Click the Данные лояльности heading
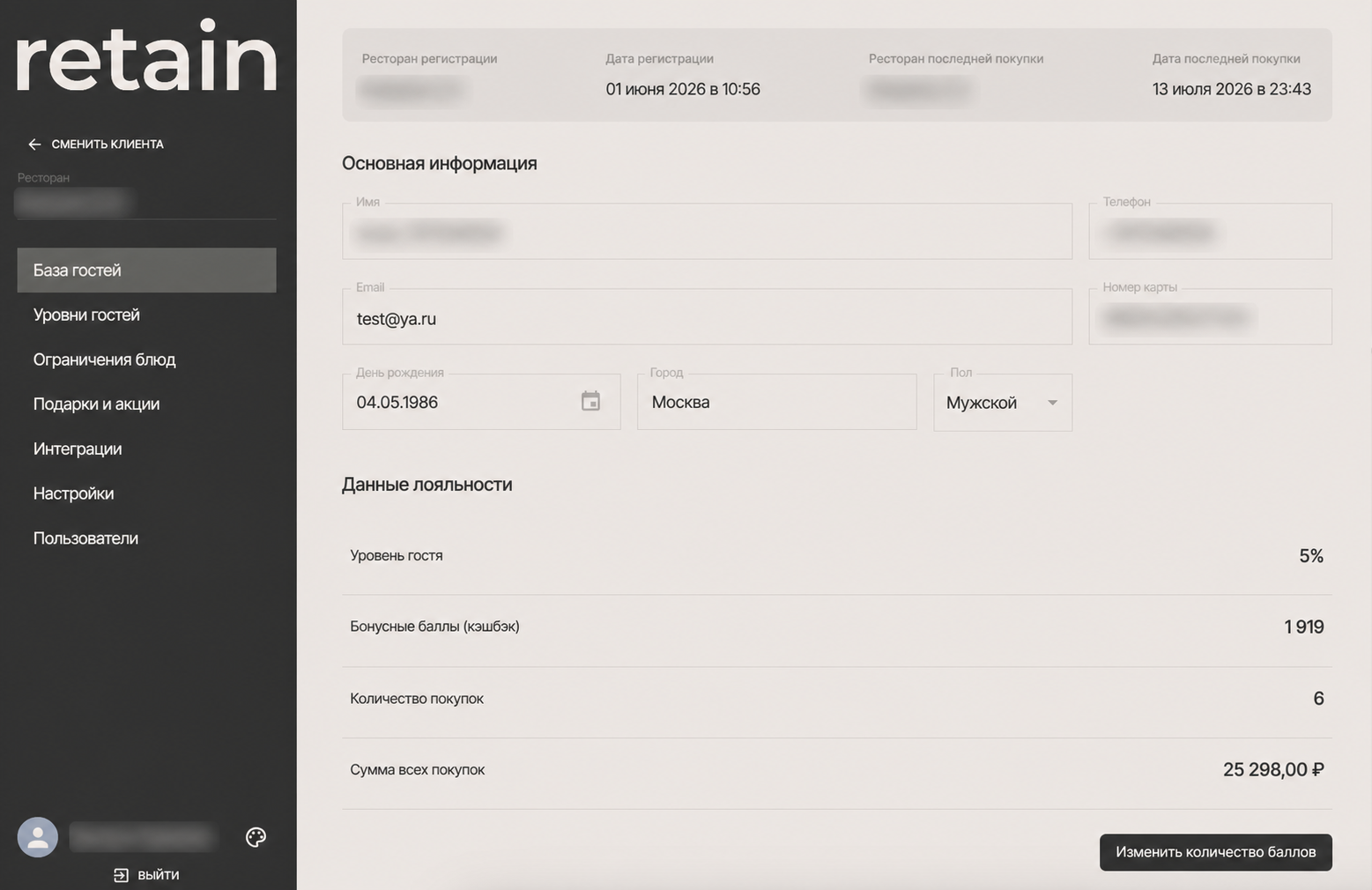The width and height of the screenshot is (1372, 890). pos(426,485)
